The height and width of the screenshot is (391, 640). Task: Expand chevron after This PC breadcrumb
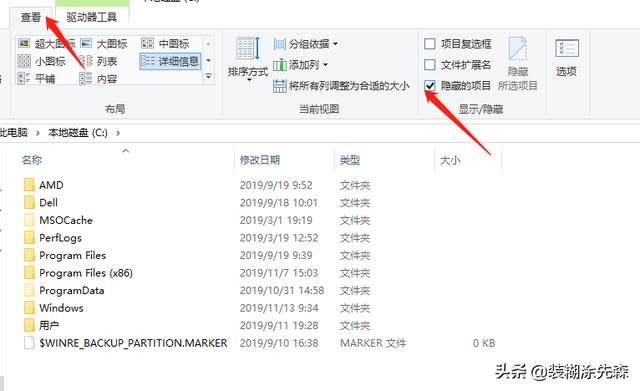pyautogui.click(x=38, y=133)
